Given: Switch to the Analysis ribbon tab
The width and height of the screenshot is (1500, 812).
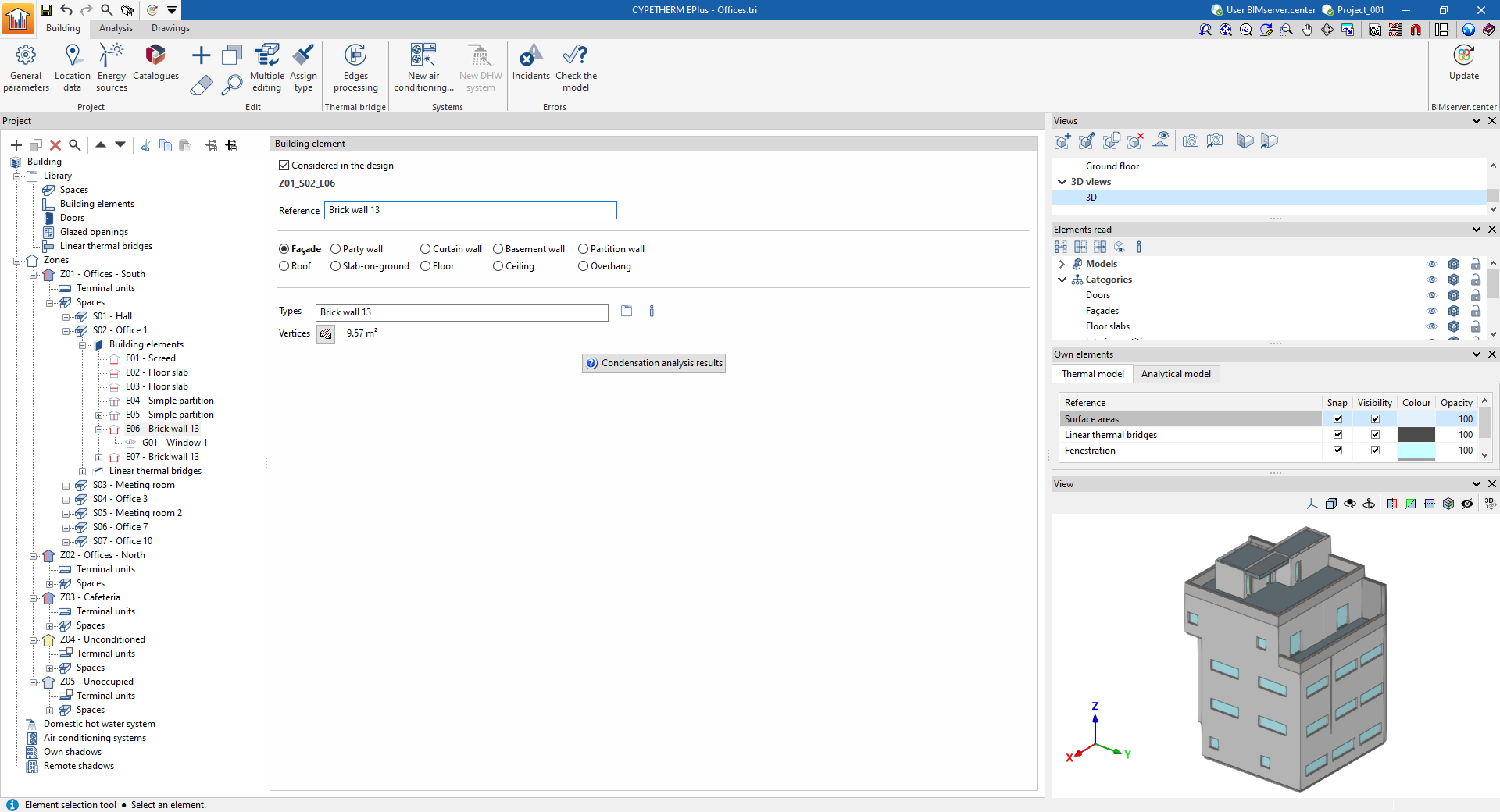Looking at the screenshot, I should click(x=116, y=28).
